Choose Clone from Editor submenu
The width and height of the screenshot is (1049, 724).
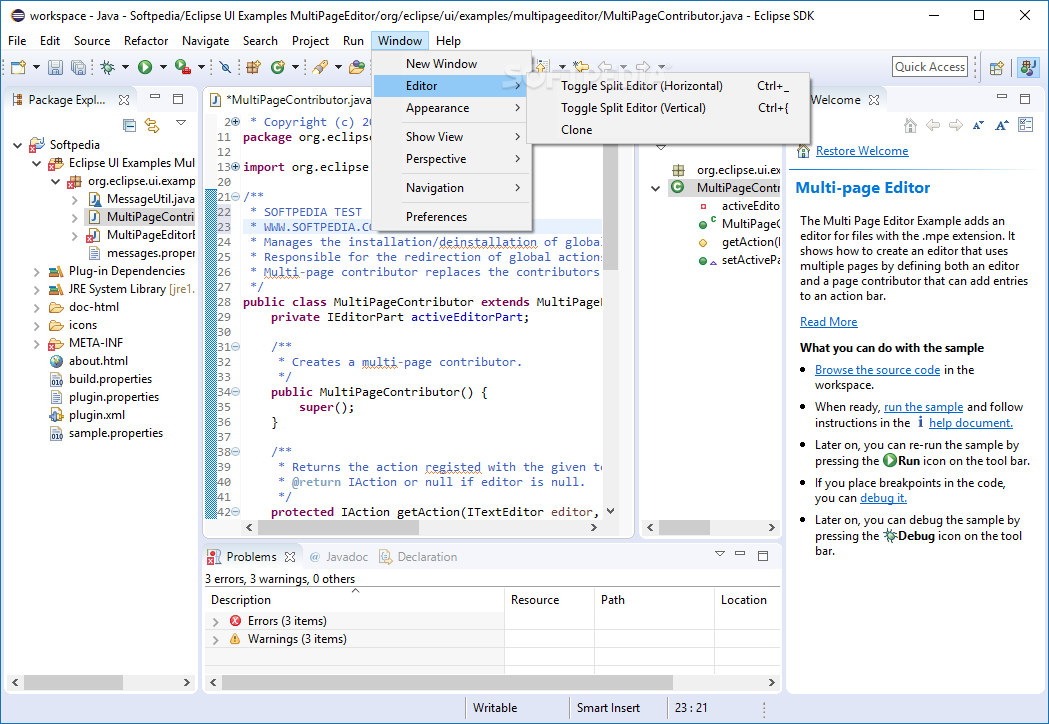pos(669,130)
